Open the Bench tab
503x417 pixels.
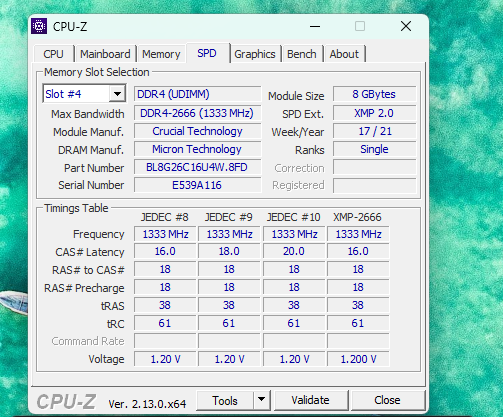[302, 54]
